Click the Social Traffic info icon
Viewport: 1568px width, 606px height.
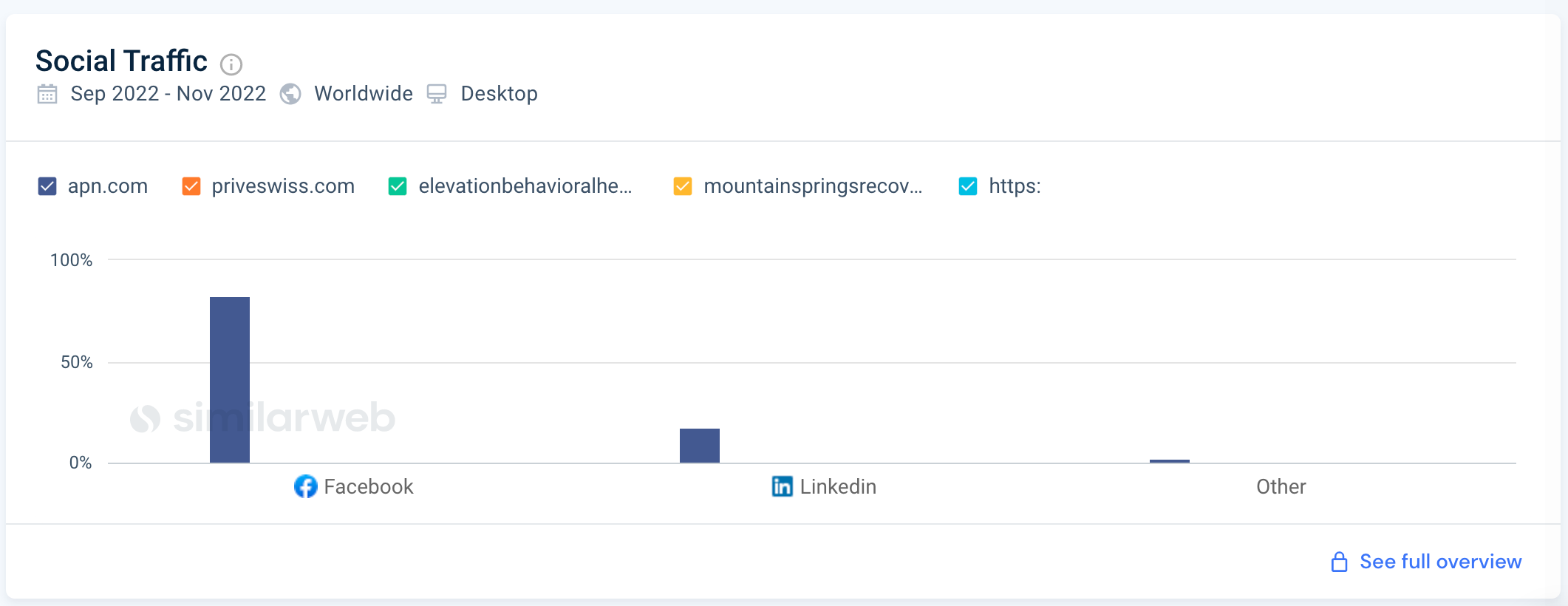(231, 65)
